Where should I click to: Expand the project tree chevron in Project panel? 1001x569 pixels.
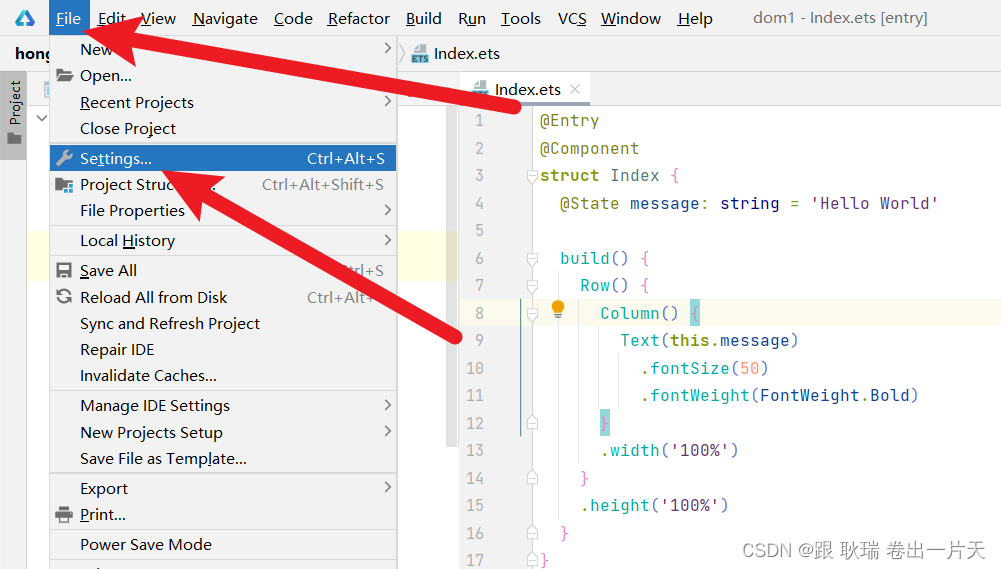tap(41, 118)
